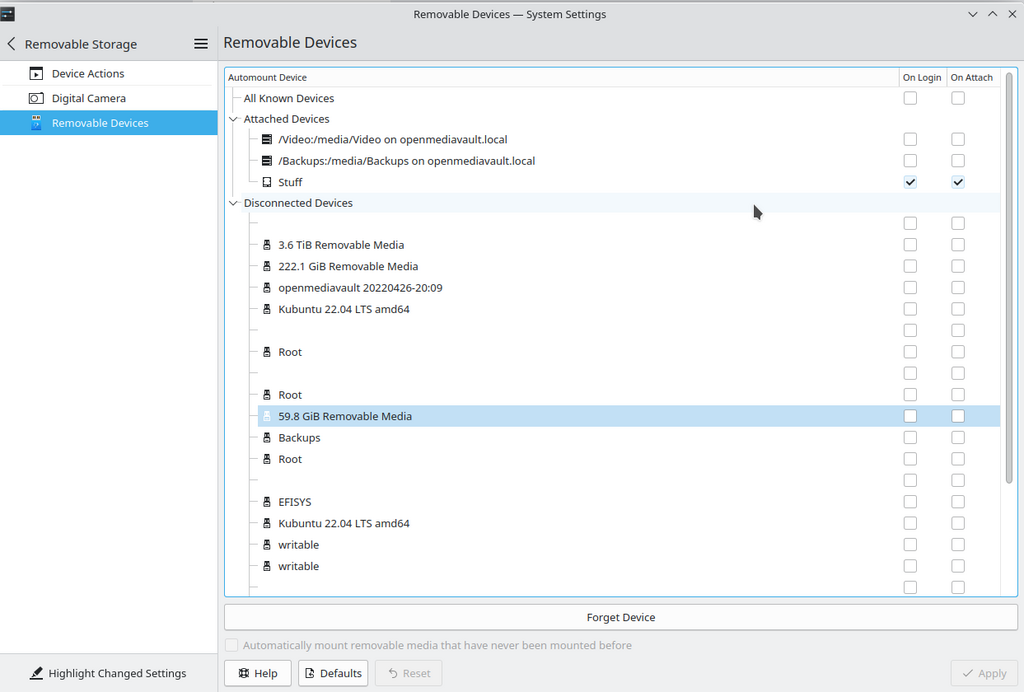Select the Backups device in the list
Image resolution: width=1024 pixels, height=692 pixels.
[299, 438]
